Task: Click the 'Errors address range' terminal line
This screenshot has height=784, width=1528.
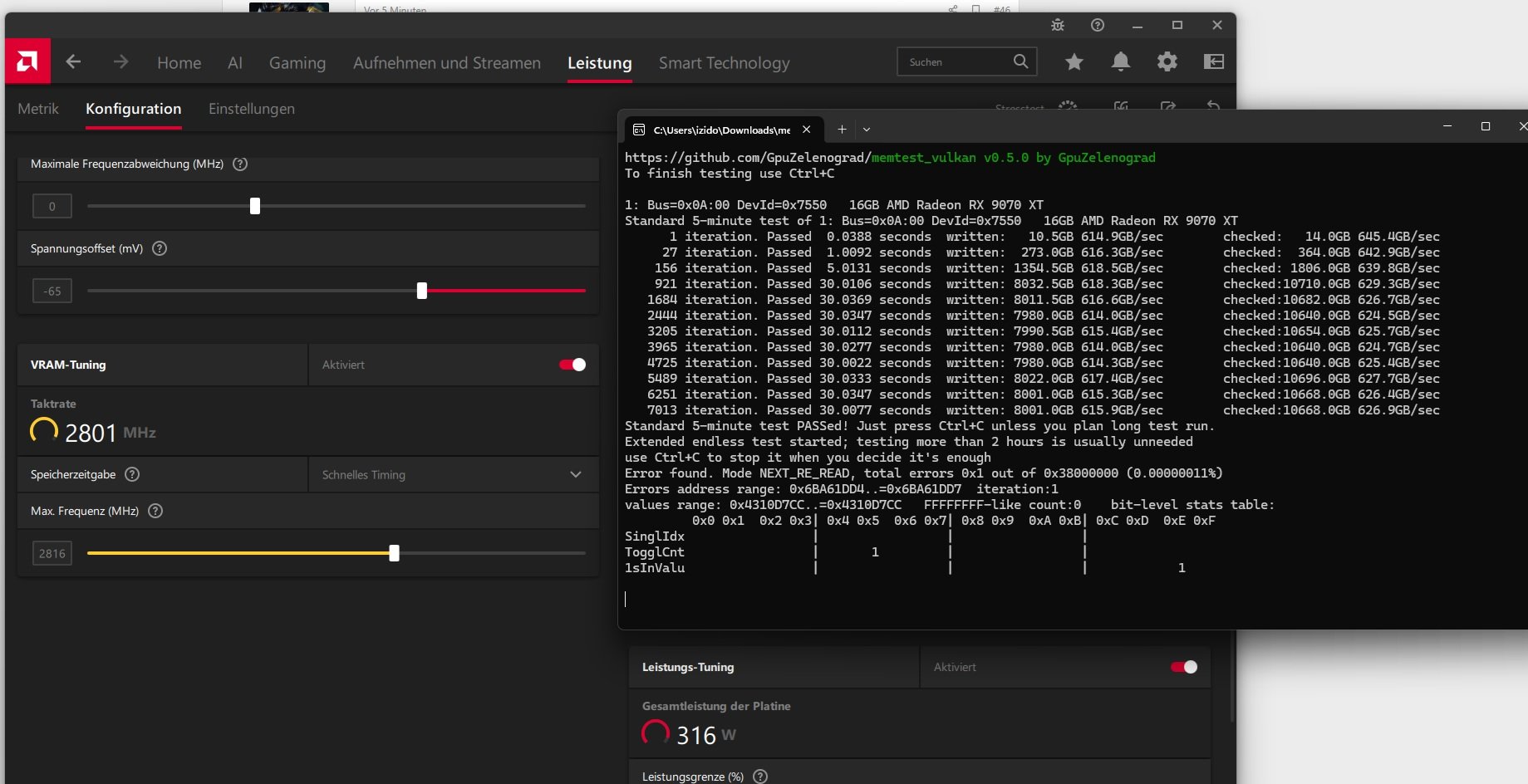Action: click(842, 489)
